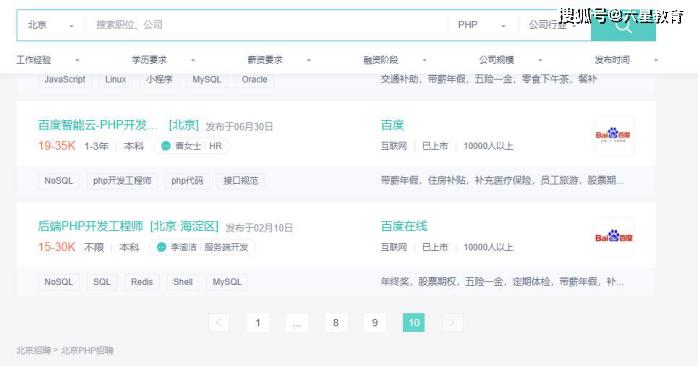The image size is (698, 366).
Task: Select the Linux skill tag
Action: click(116, 79)
